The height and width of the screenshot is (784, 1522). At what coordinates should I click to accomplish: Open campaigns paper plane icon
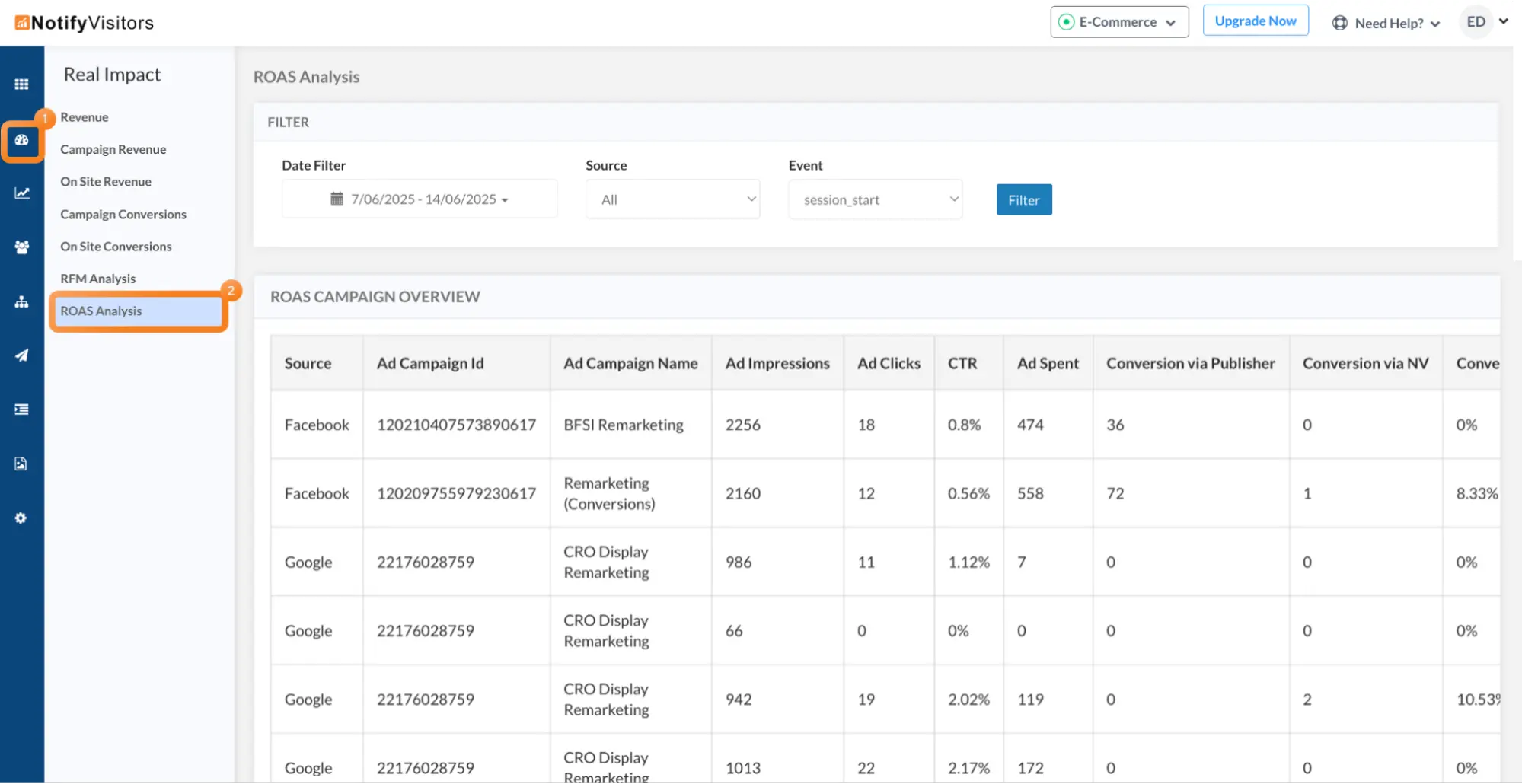pos(21,355)
